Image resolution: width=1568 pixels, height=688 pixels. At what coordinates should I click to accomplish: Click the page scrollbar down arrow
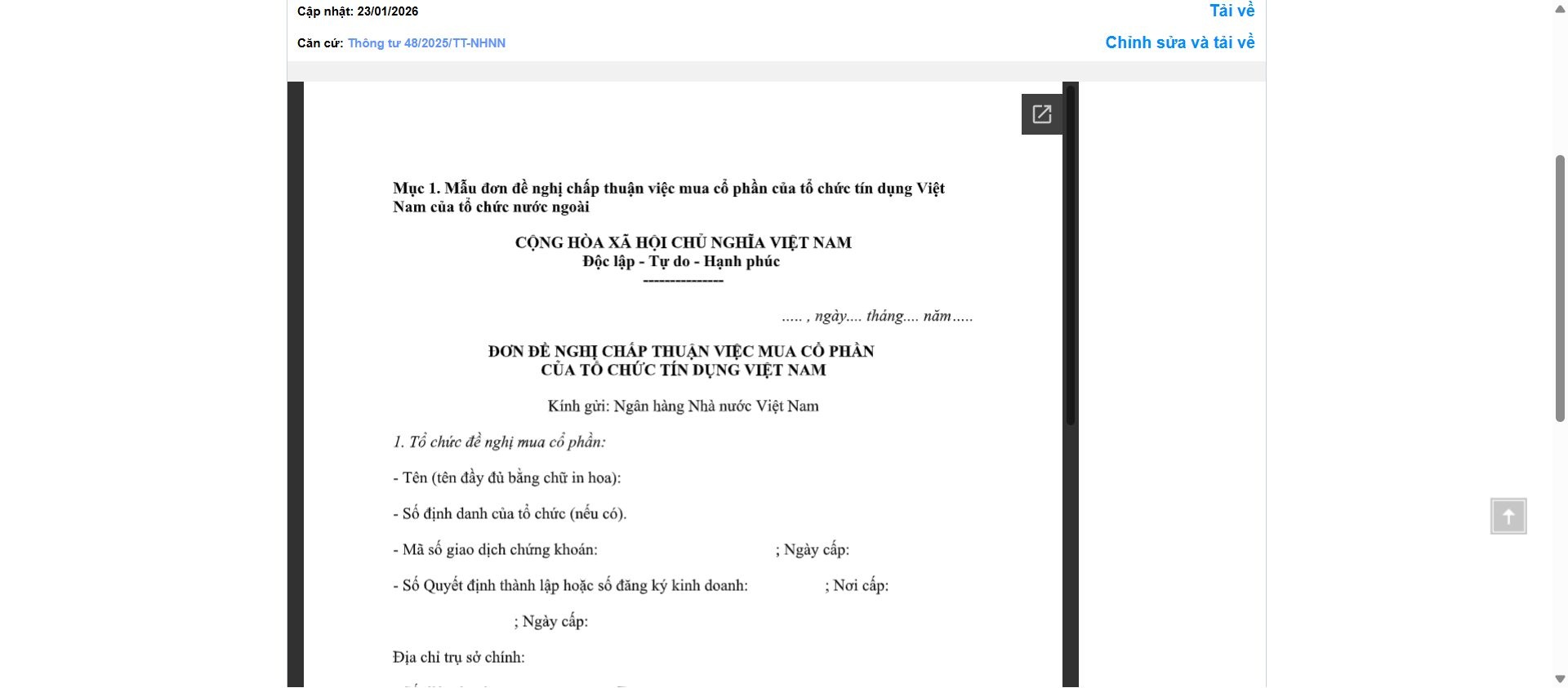[x=1560, y=680]
